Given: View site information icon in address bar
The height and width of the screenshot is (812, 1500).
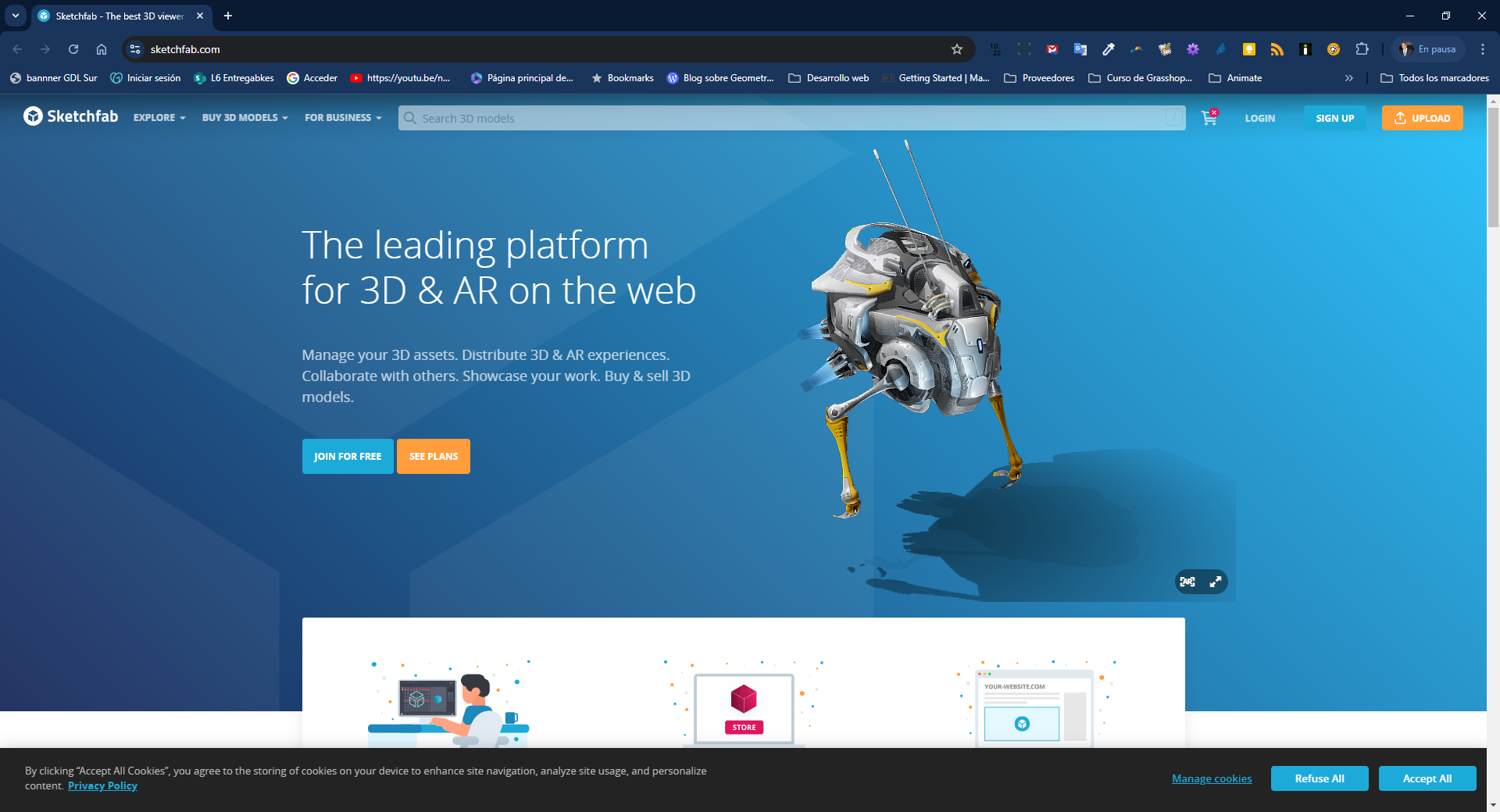Looking at the screenshot, I should (135, 49).
